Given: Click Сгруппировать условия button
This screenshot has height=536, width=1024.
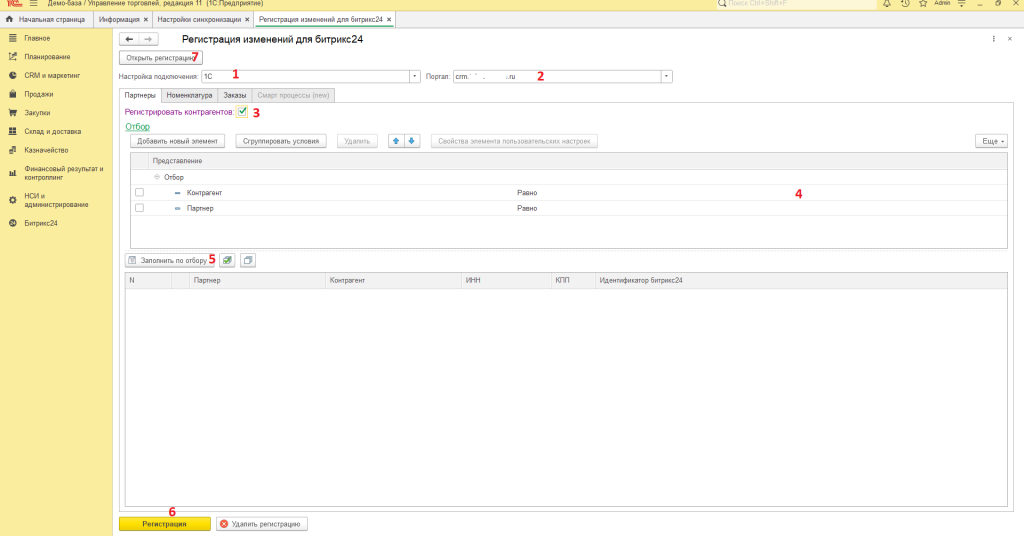Looking at the screenshot, I should pos(281,141).
